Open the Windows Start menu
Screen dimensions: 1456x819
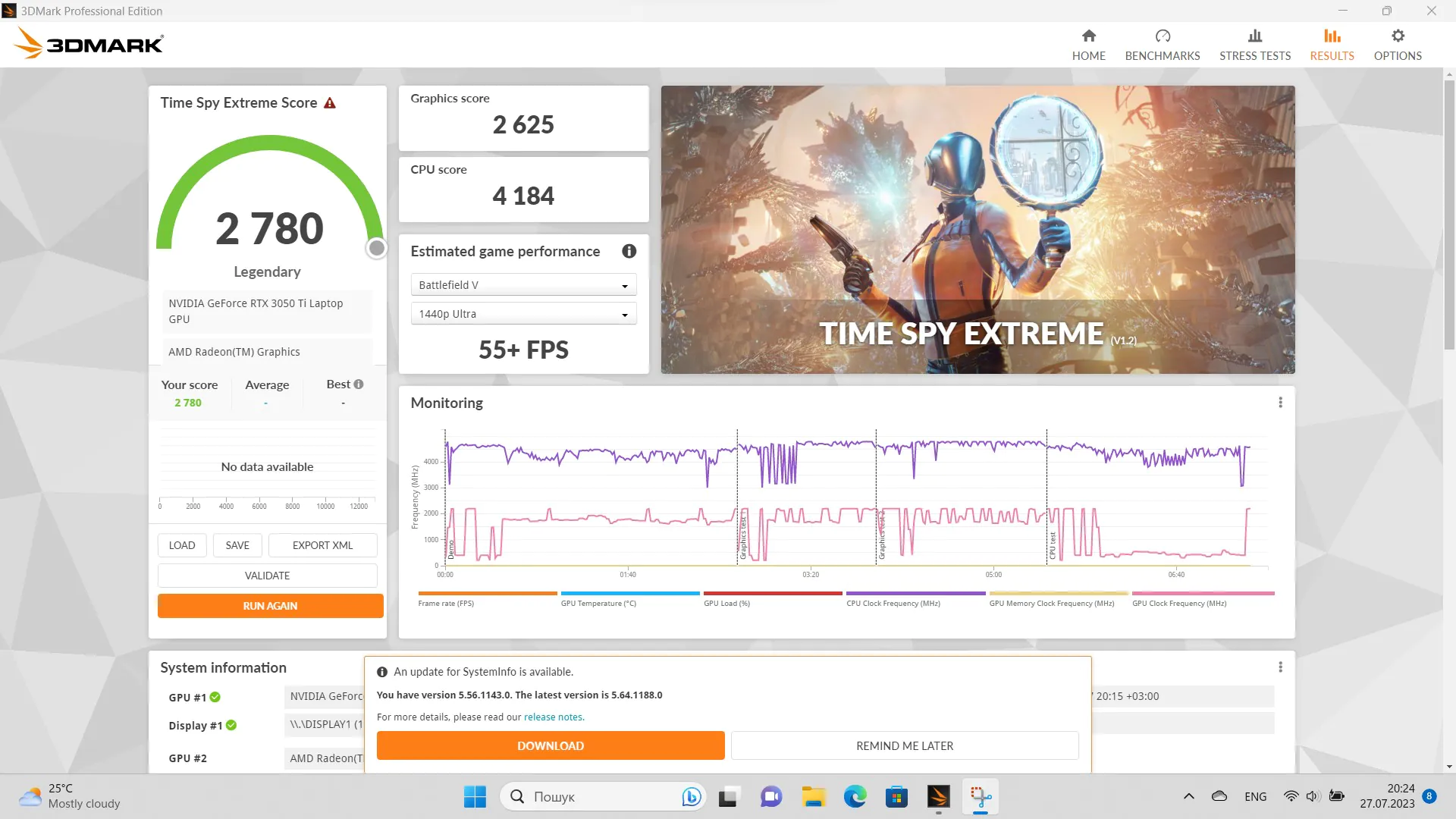click(x=475, y=796)
